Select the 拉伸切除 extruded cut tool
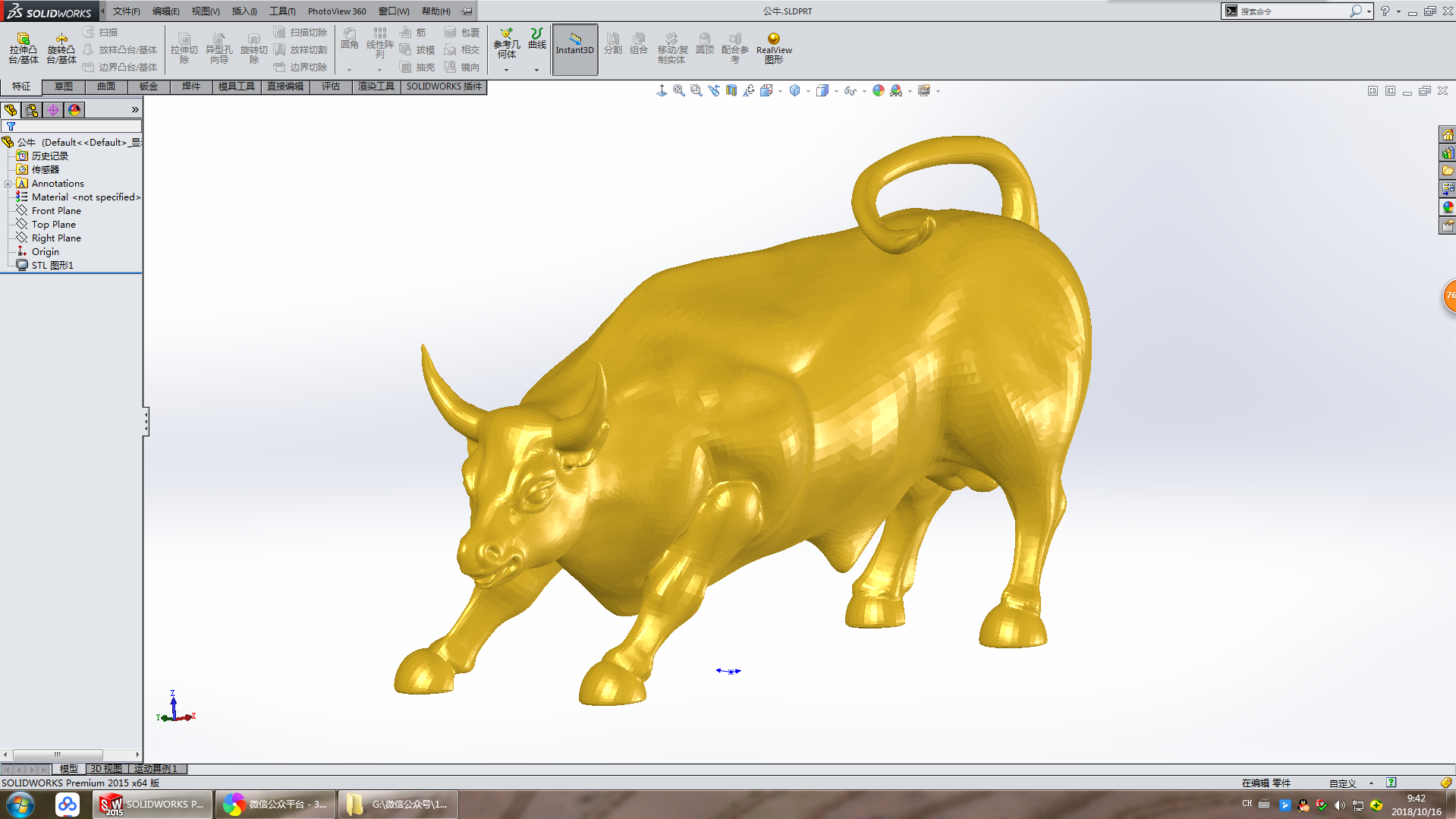Viewport: 1456px width, 819px height. tap(184, 49)
